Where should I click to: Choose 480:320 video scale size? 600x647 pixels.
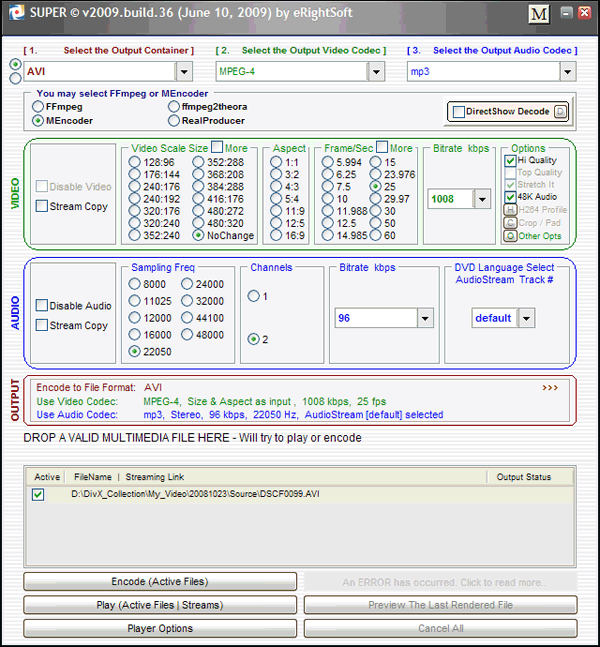[x=198, y=223]
